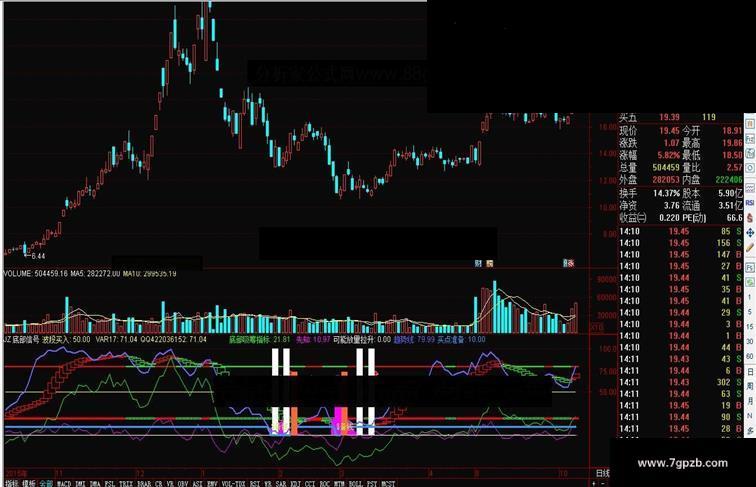Click the 总量 value 504459
Screen dimensions: 756x487
[666, 167]
